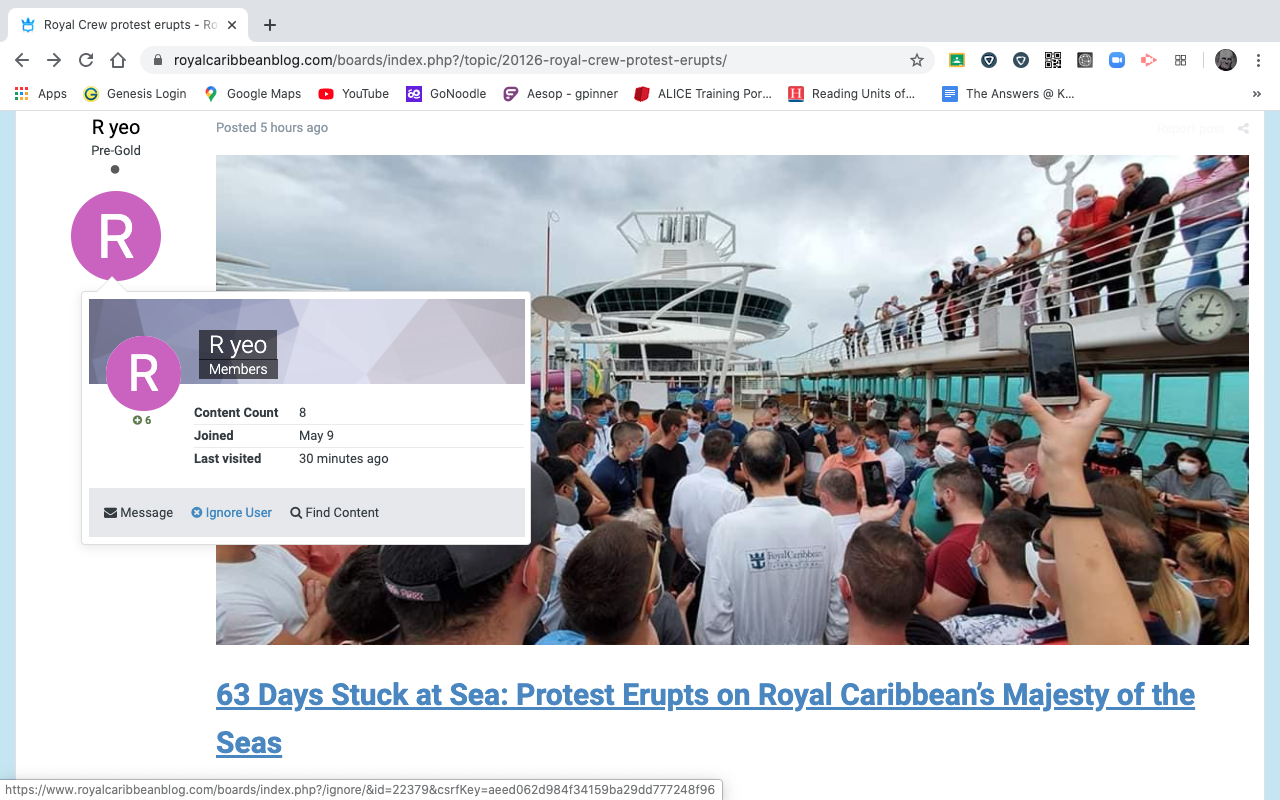Open the GoNoodle bookmark
This screenshot has height=800, width=1280.
point(446,94)
